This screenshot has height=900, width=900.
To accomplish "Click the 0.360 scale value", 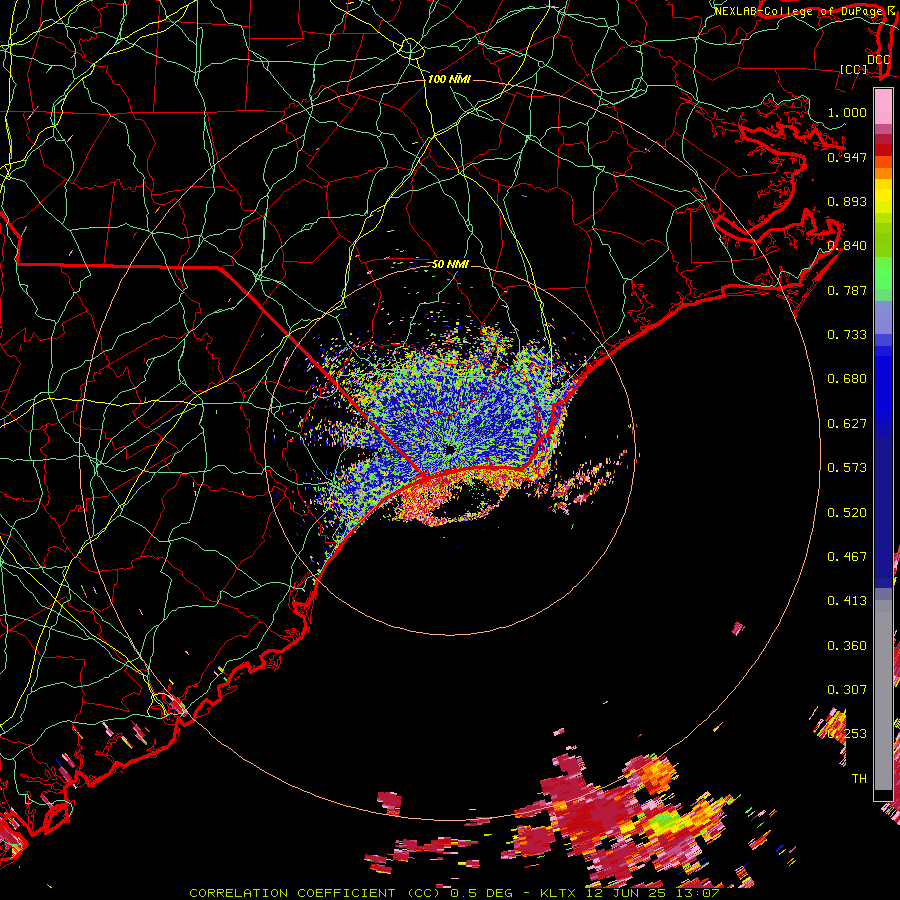I will point(847,646).
